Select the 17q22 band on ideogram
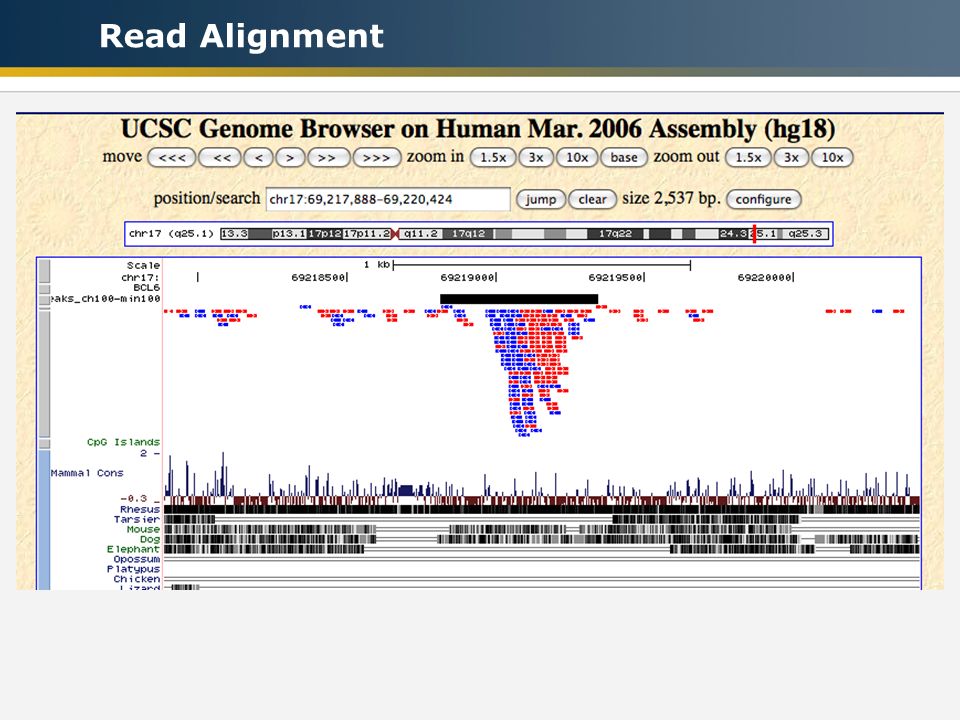 (615, 234)
